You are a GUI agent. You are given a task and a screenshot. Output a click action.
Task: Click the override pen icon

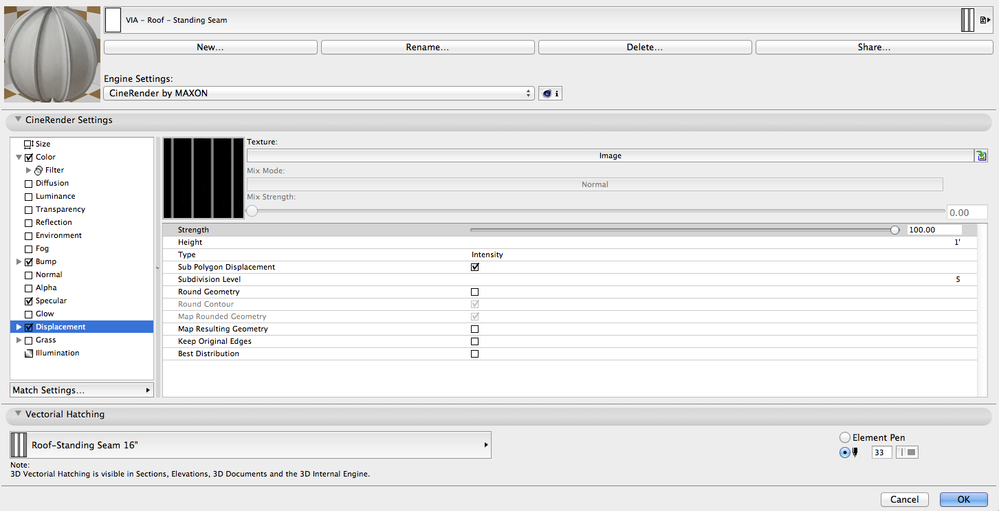pyautogui.click(x=855, y=452)
